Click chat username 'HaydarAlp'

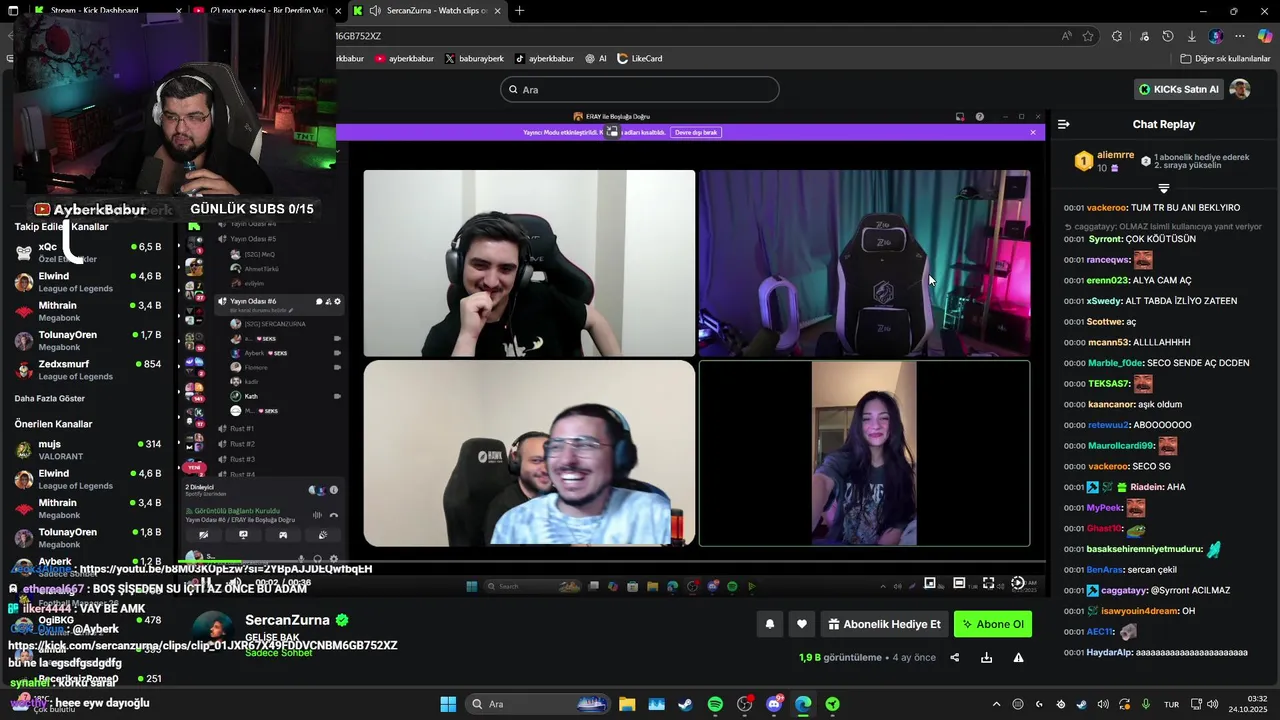click(x=1109, y=652)
